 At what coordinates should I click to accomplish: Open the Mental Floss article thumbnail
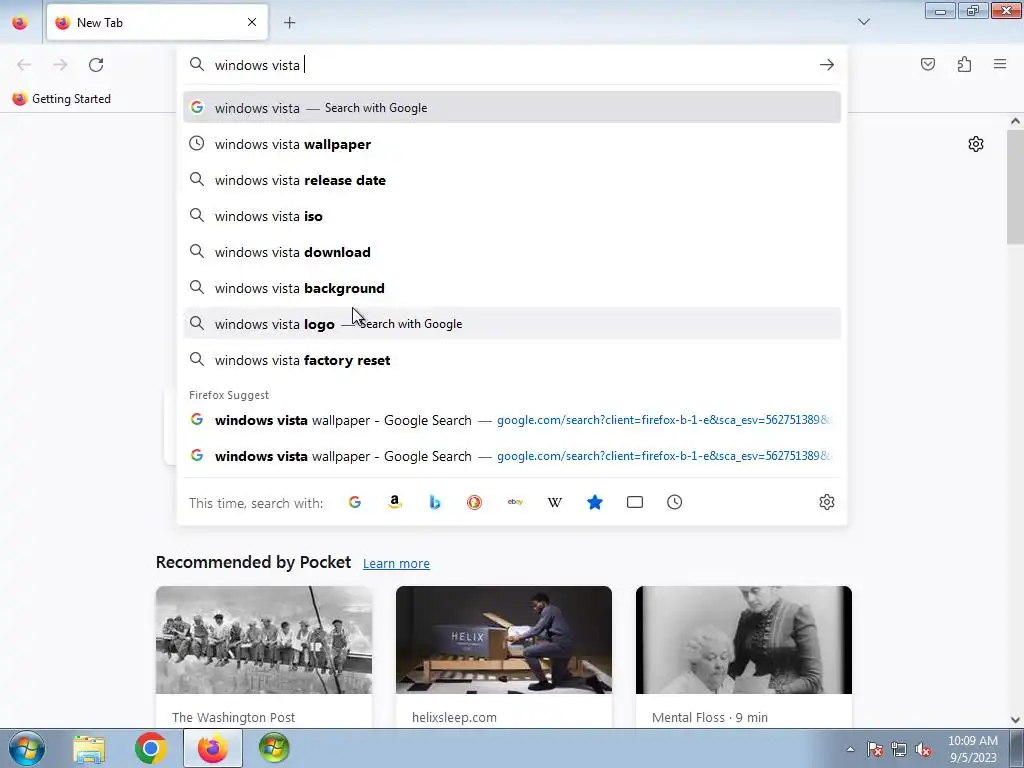(744, 640)
